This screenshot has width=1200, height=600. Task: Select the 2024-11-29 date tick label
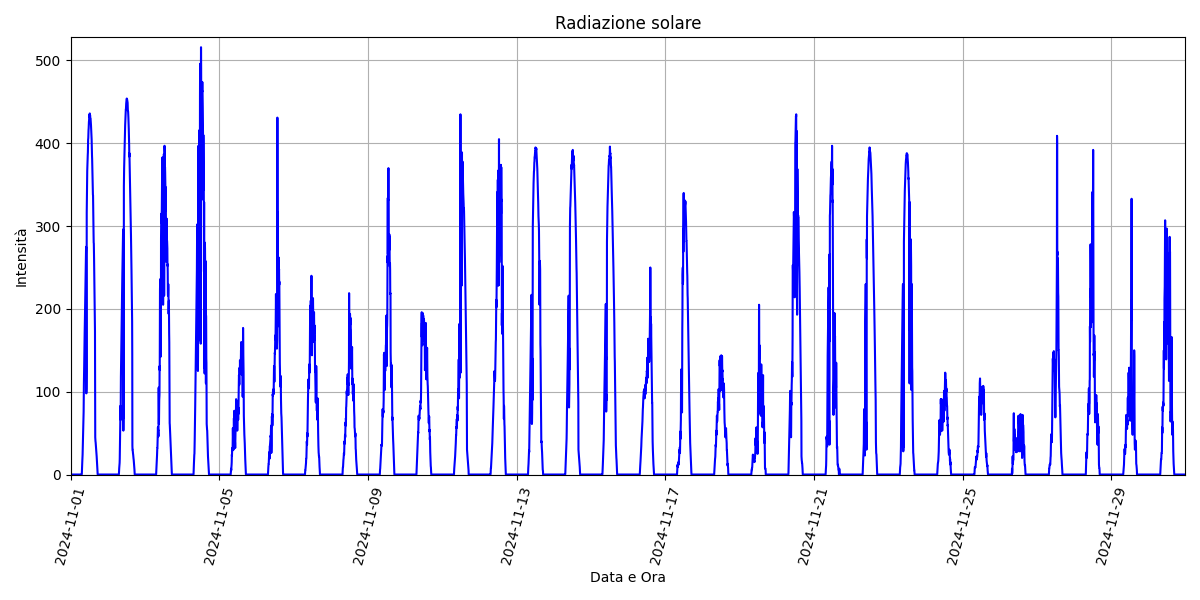click(1108, 525)
